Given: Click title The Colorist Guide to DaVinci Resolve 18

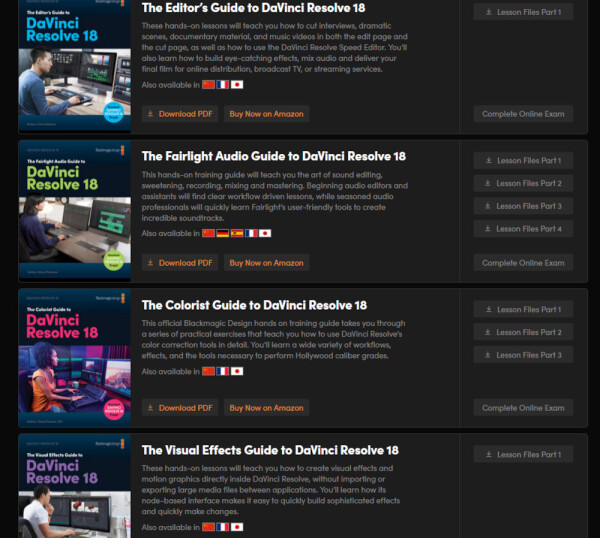Looking at the screenshot, I should (254, 305).
